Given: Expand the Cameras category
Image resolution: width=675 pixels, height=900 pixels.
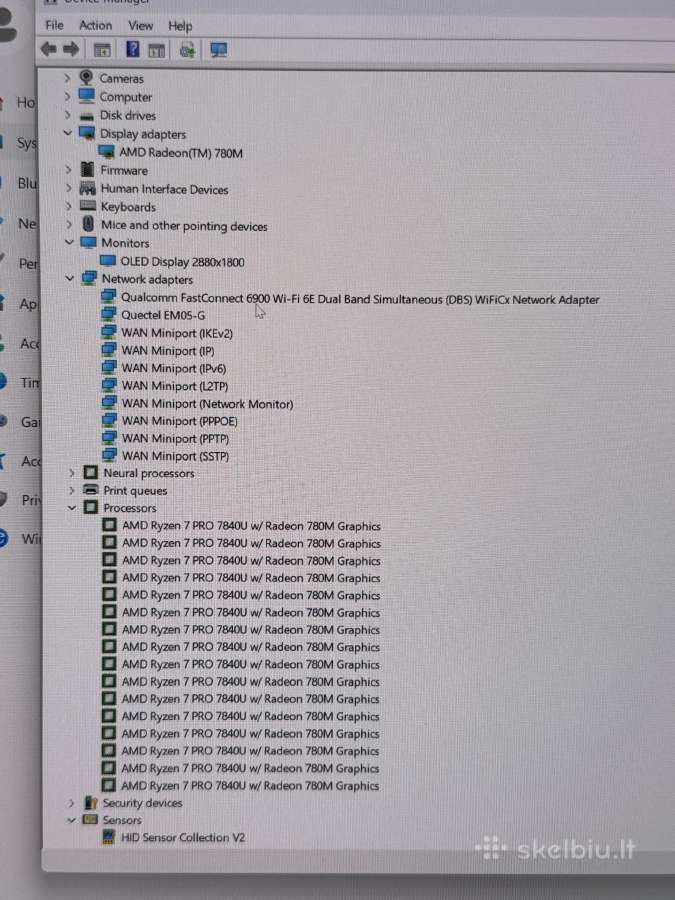Looking at the screenshot, I should coord(67,77).
